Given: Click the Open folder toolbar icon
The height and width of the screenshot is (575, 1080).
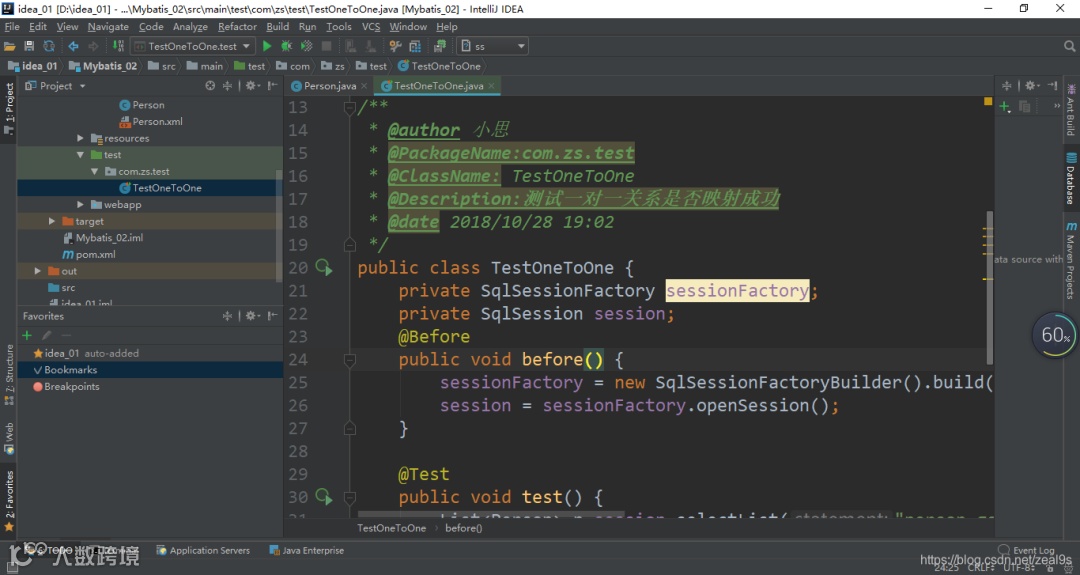Looking at the screenshot, I should tap(10, 46).
